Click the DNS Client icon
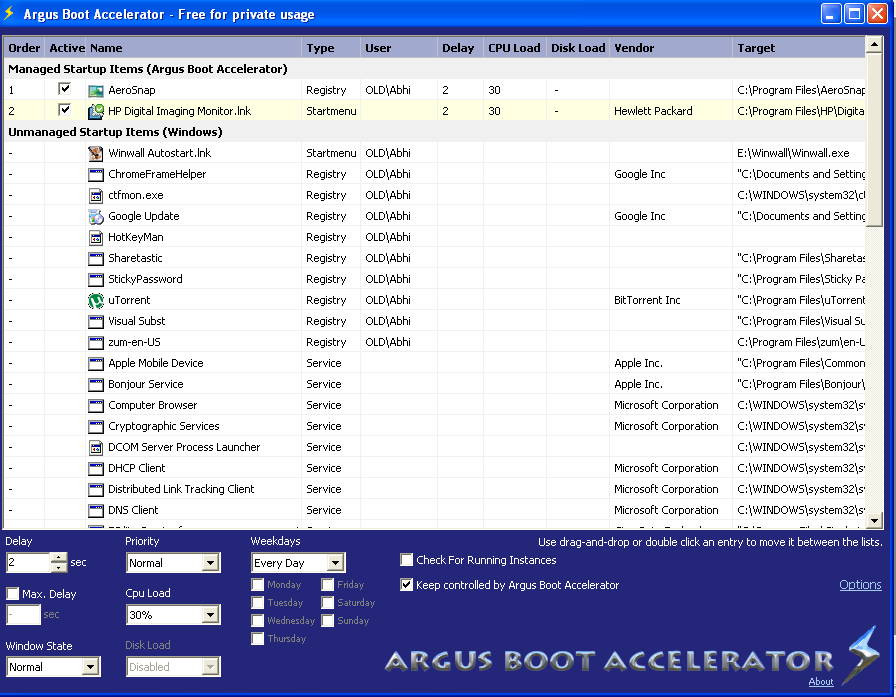Viewport: 896px width, 697px height. point(96,510)
